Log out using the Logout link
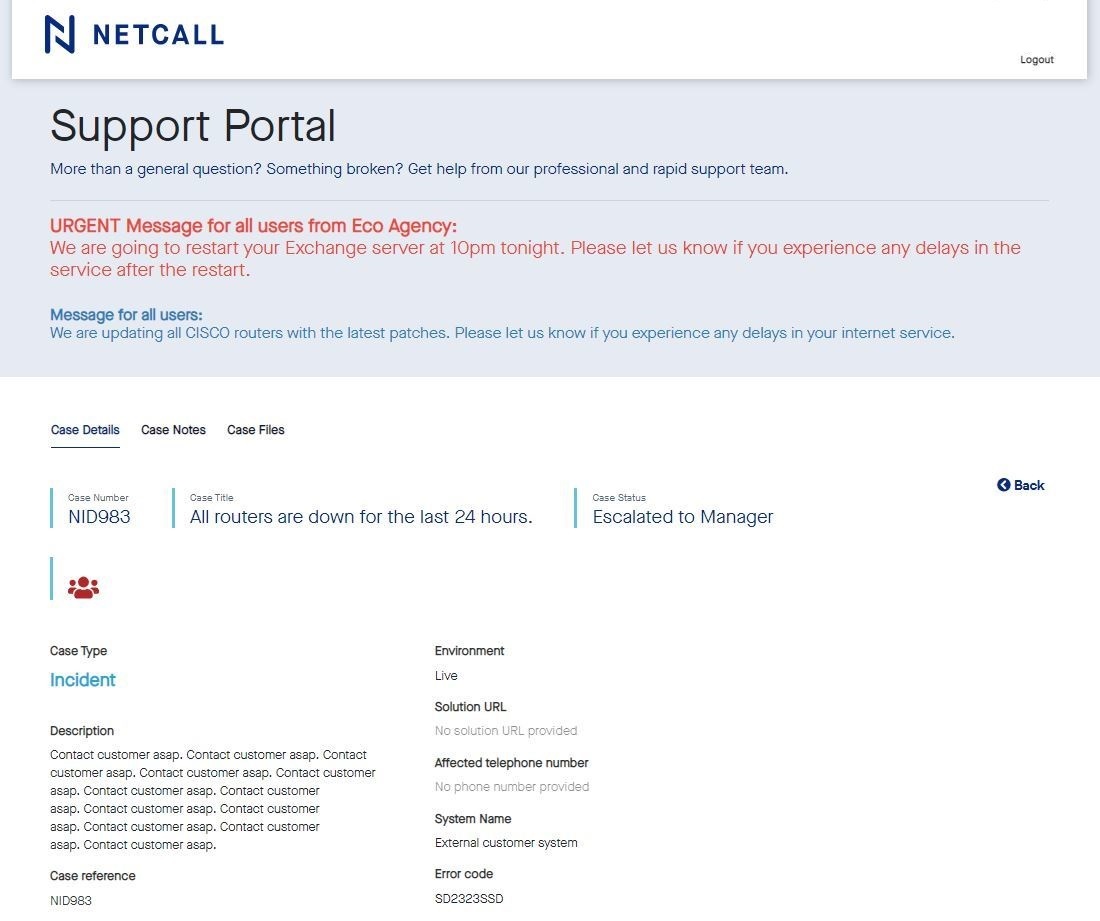Screen dimensions: 1100x921 click(x=1036, y=60)
